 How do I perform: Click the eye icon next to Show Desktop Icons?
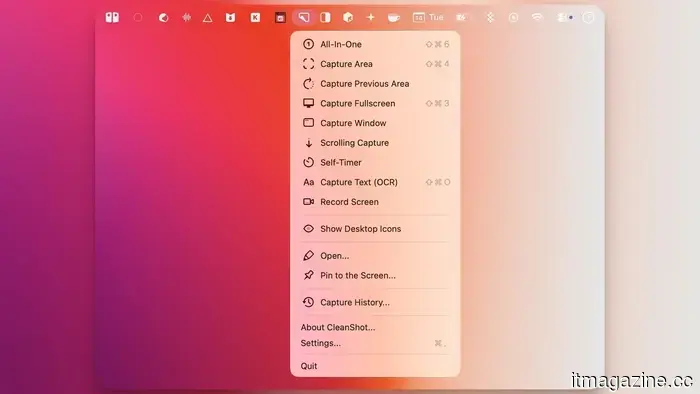[308, 228]
